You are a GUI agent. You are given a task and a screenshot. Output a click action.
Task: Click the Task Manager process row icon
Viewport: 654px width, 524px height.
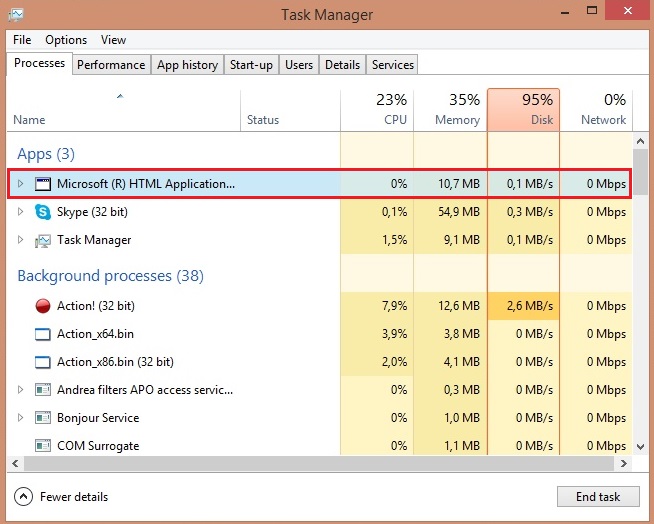click(x=43, y=240)
